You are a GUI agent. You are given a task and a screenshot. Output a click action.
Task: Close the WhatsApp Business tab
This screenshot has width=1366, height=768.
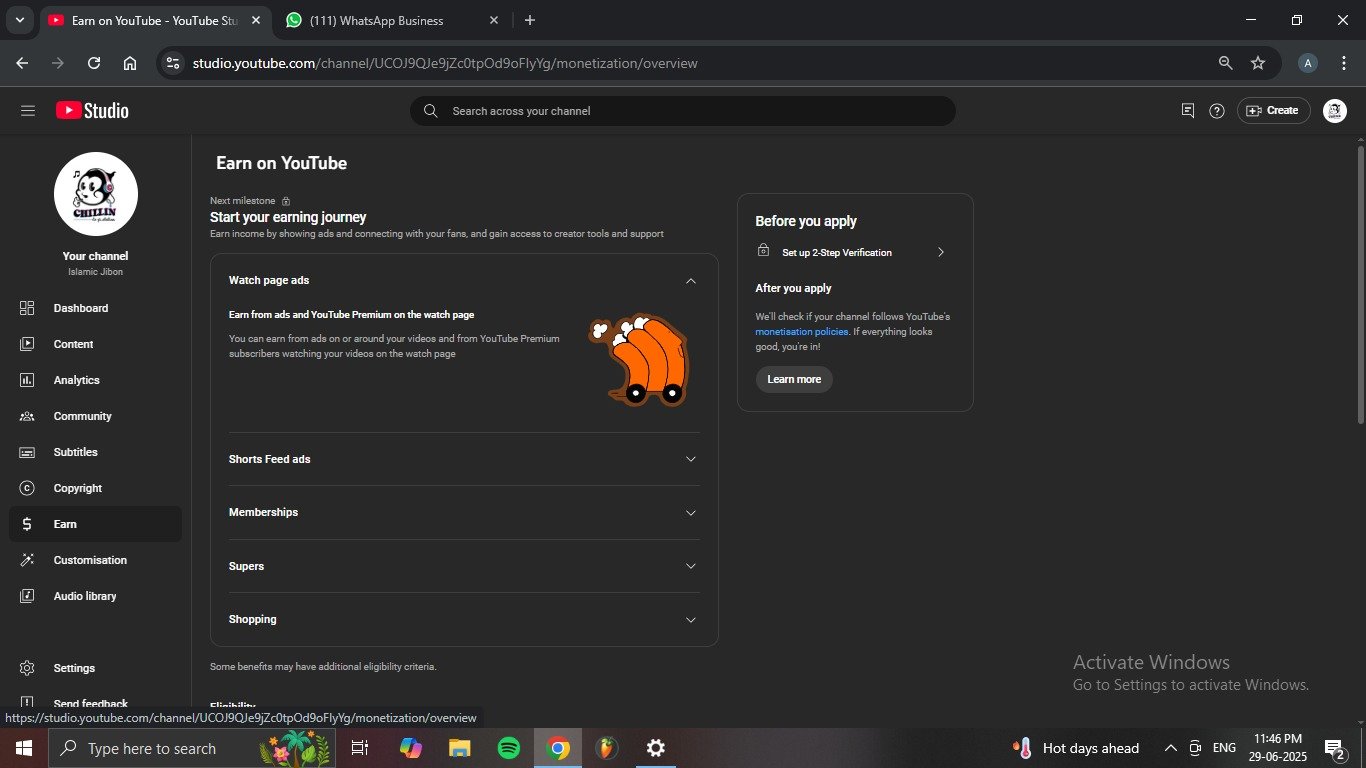point(494,20)
